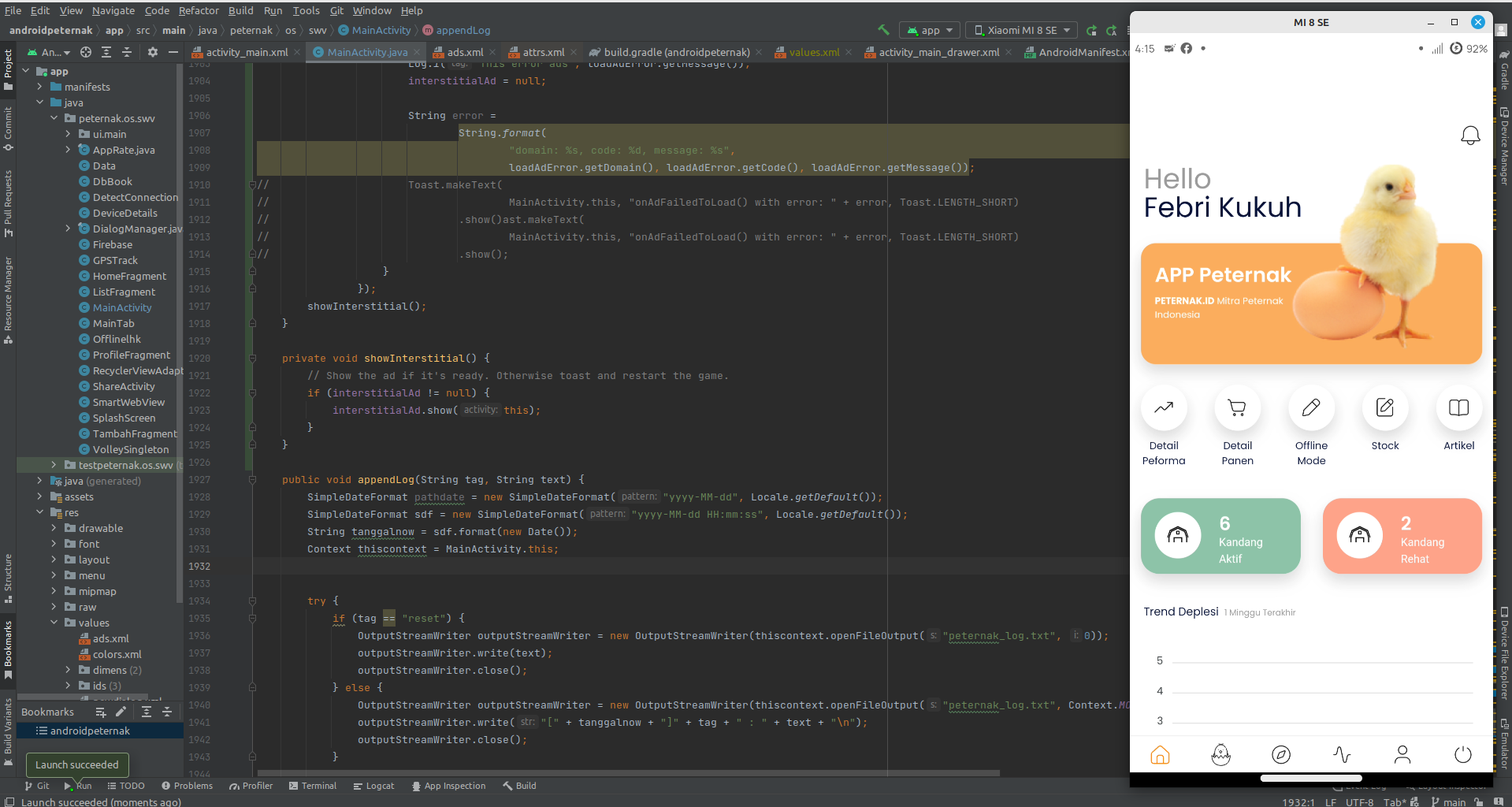Screen dimensions: 1512x807
Task: Click the notification bell in the Peternak app
Action: click(1470, 135)
